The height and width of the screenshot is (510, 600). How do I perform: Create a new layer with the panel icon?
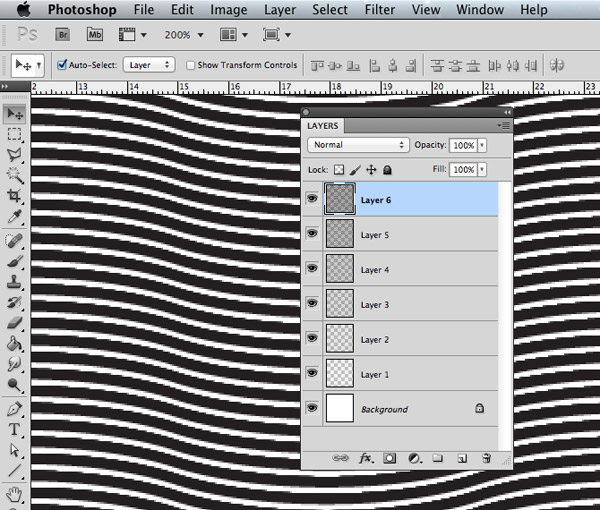point(462,458)
